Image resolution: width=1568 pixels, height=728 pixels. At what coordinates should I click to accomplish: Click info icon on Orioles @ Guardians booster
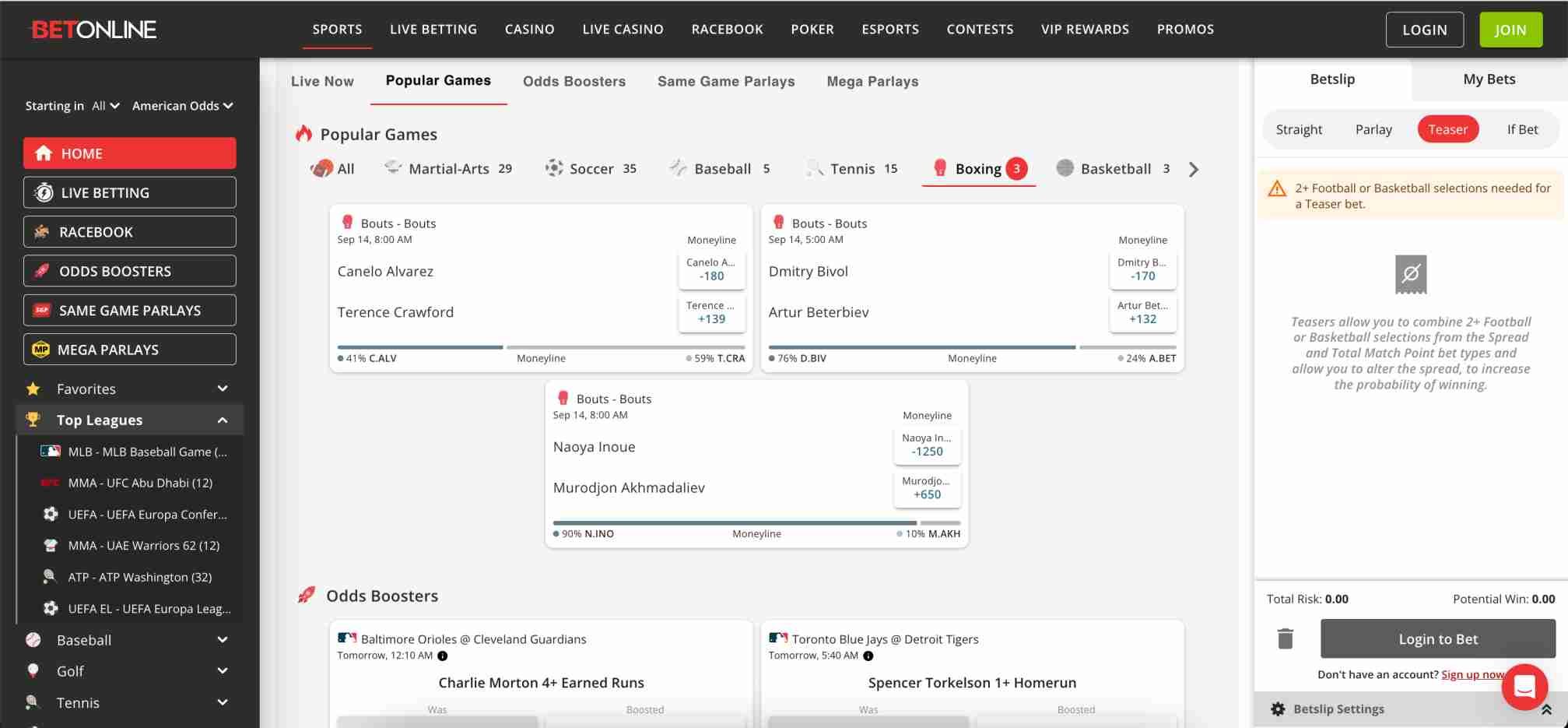point(443,656)
